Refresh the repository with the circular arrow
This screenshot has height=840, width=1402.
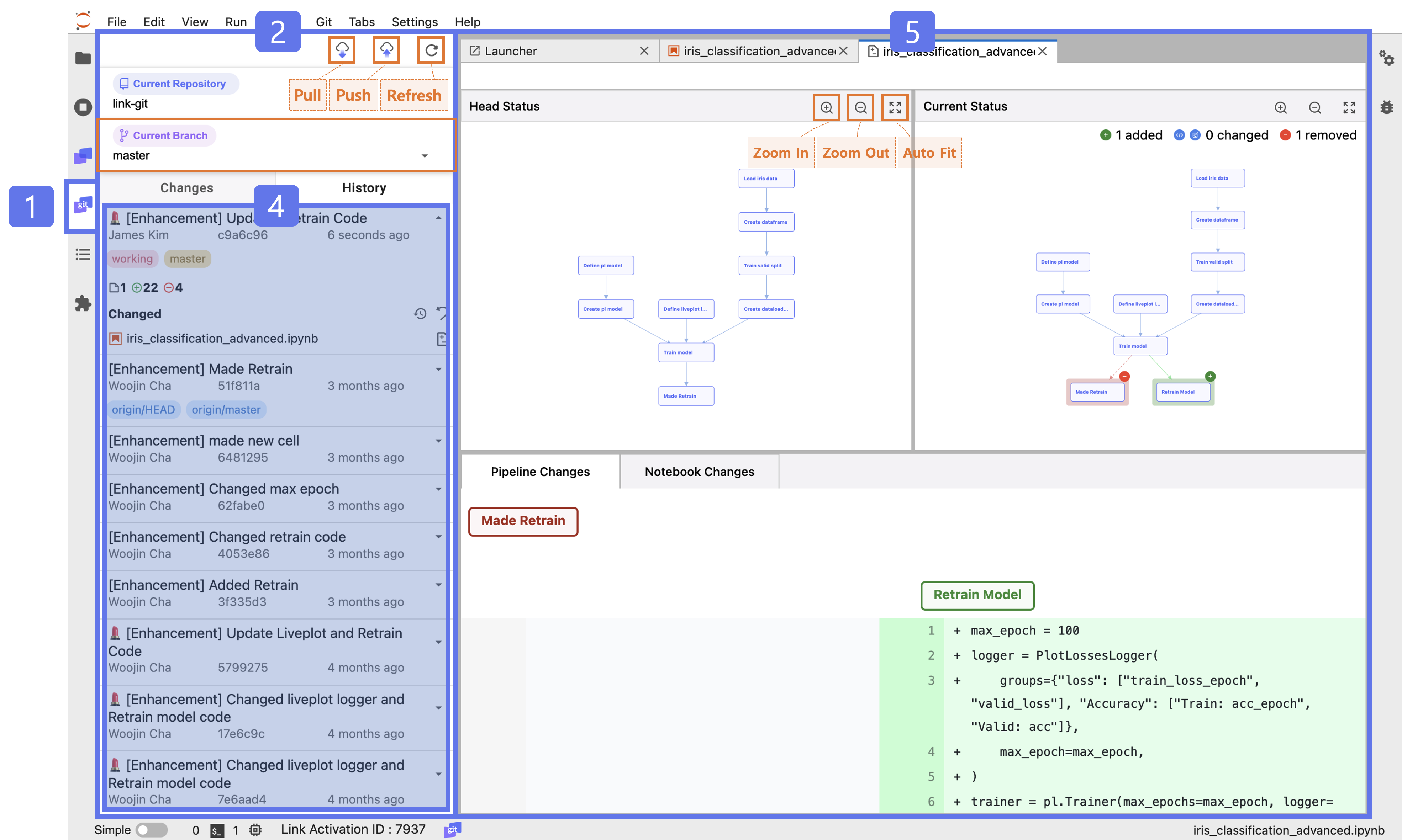tap(431, 50)
